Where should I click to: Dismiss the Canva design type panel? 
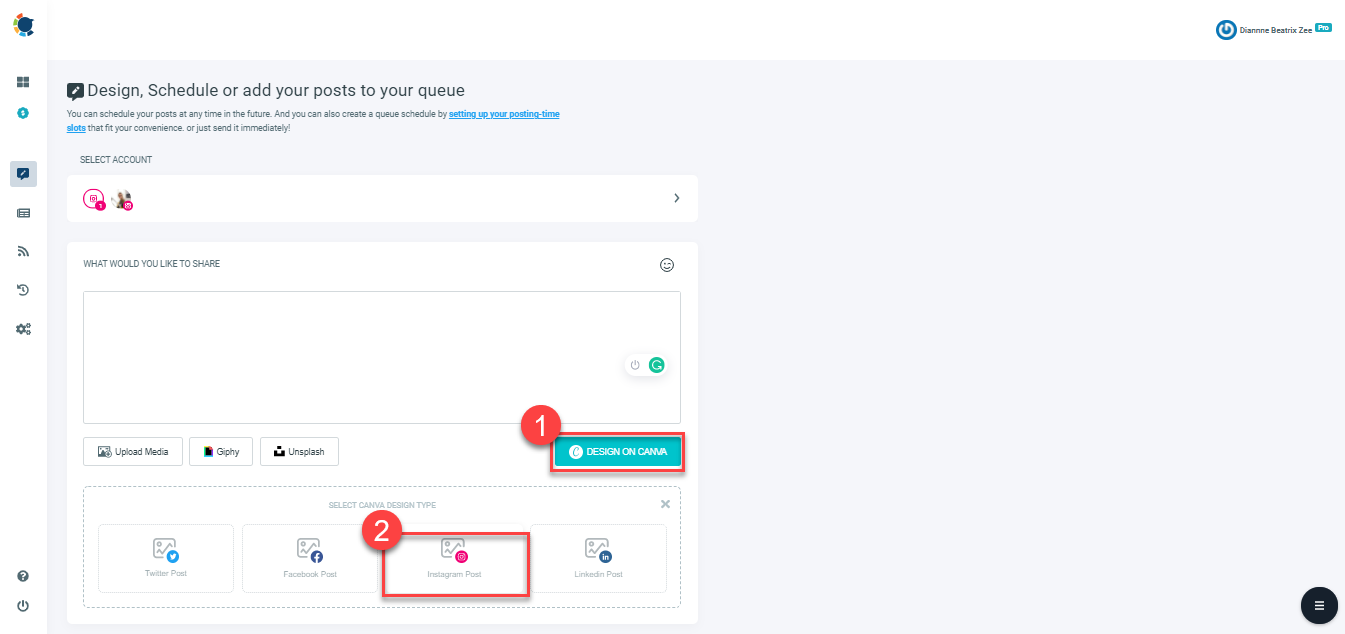pyautogui.click(x=665, y=504)
